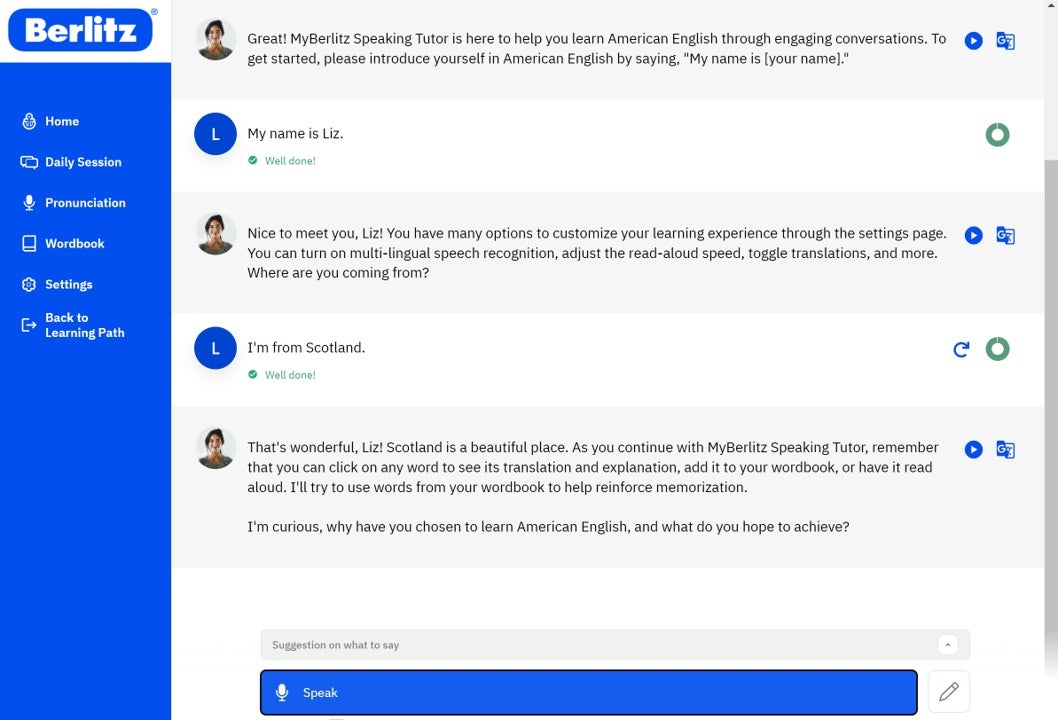Return via Back to Learning Path
Viewport: 1058px width, 720px height.
coord(83,325)
